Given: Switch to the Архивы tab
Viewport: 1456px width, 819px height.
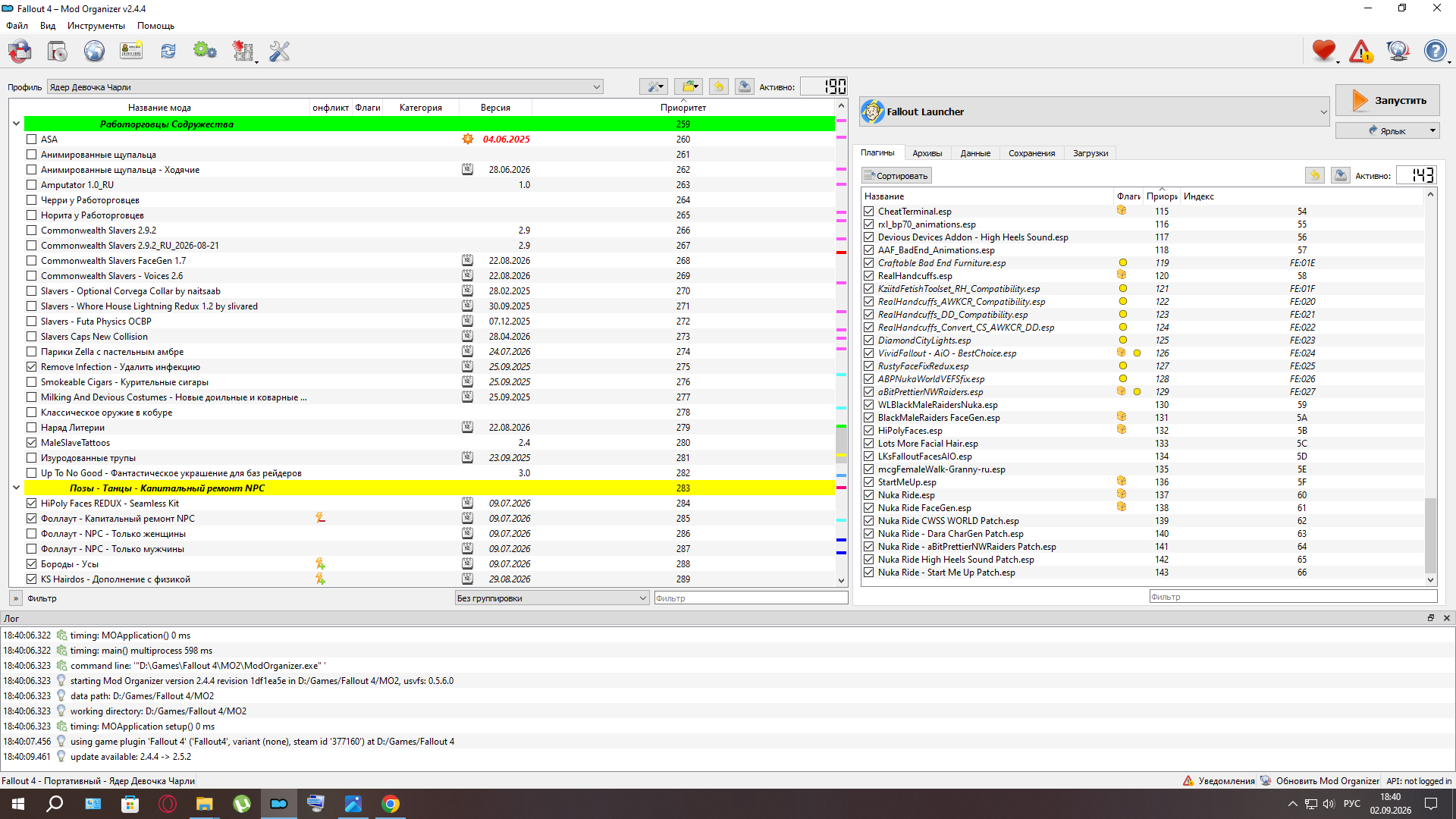Looking at the screenshot, I should [x=927, y=153].
